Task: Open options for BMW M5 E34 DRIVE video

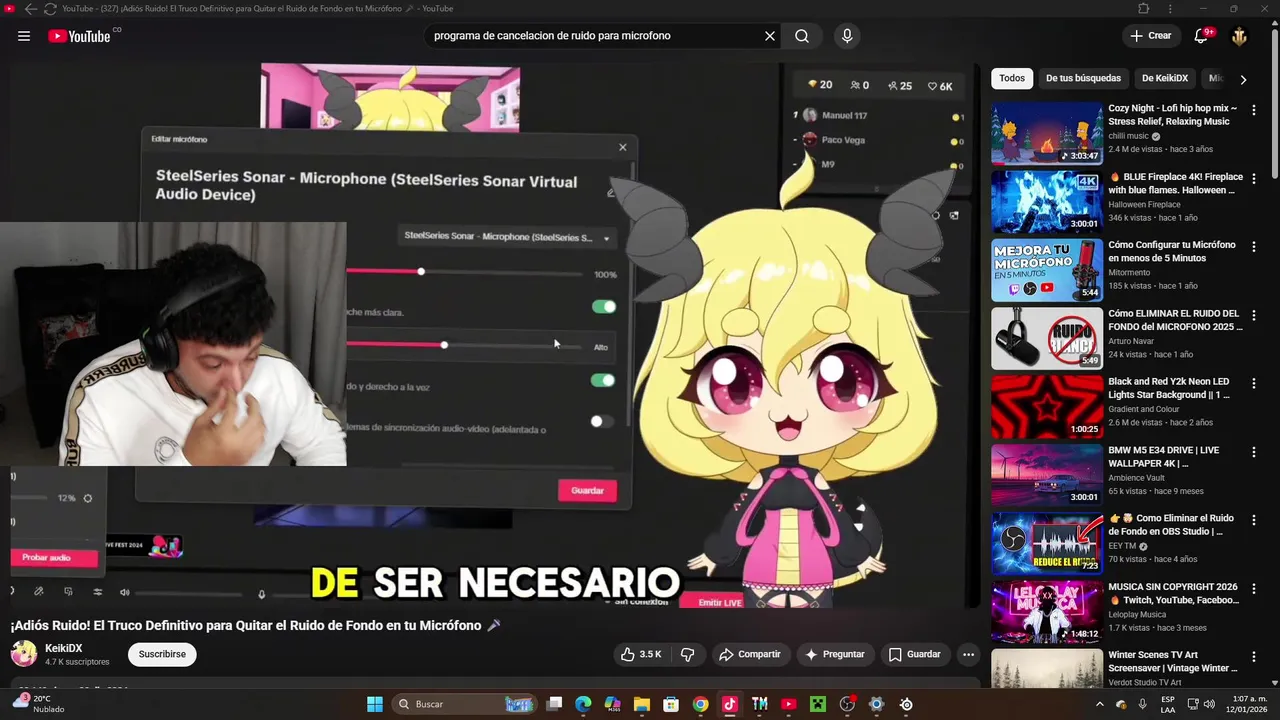Action: (x=1254, y=452)
